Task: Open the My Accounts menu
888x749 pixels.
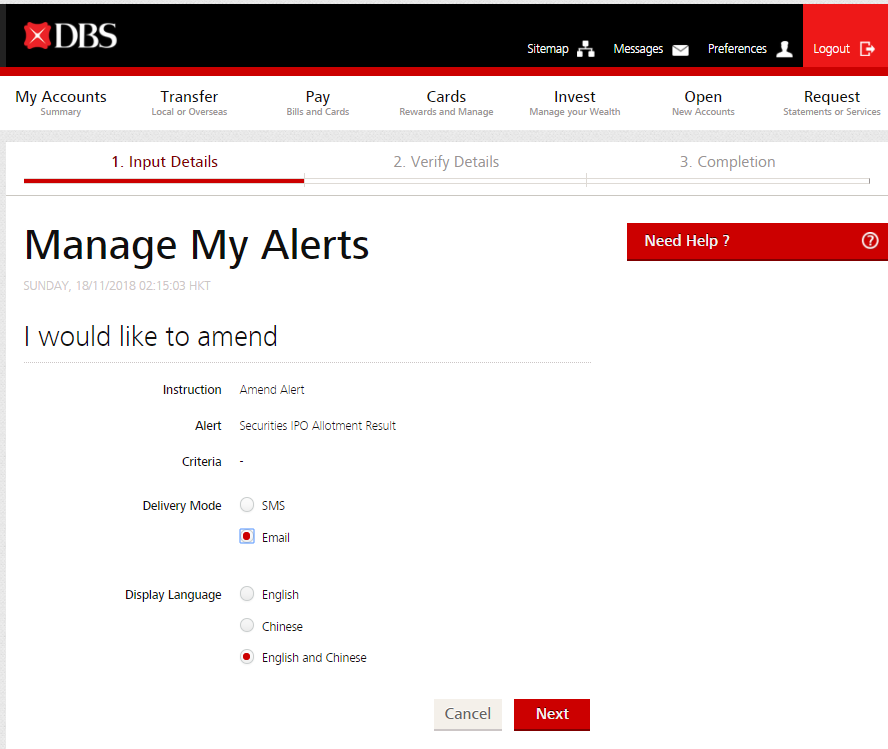Action: click(61, 102)
